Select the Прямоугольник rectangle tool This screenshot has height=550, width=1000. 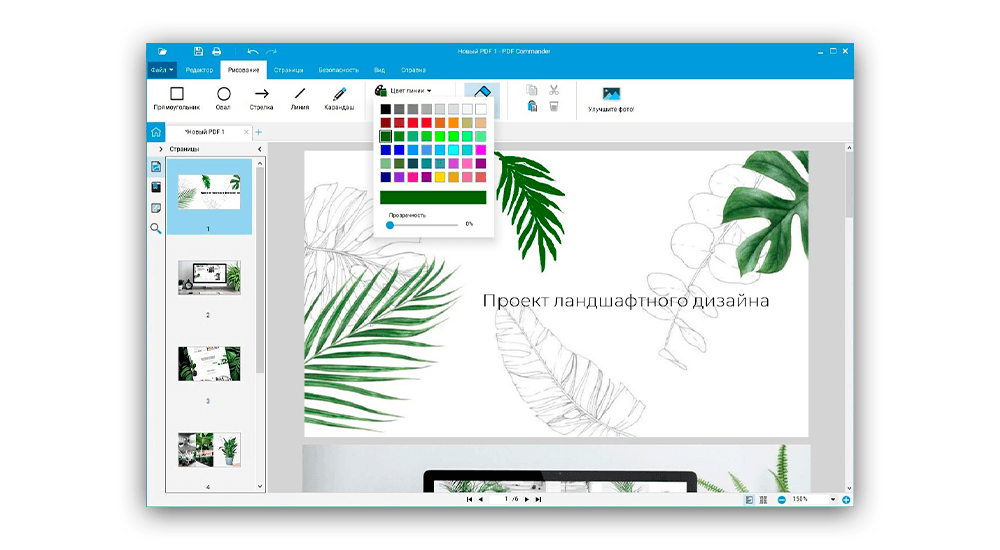coord(176,98)
